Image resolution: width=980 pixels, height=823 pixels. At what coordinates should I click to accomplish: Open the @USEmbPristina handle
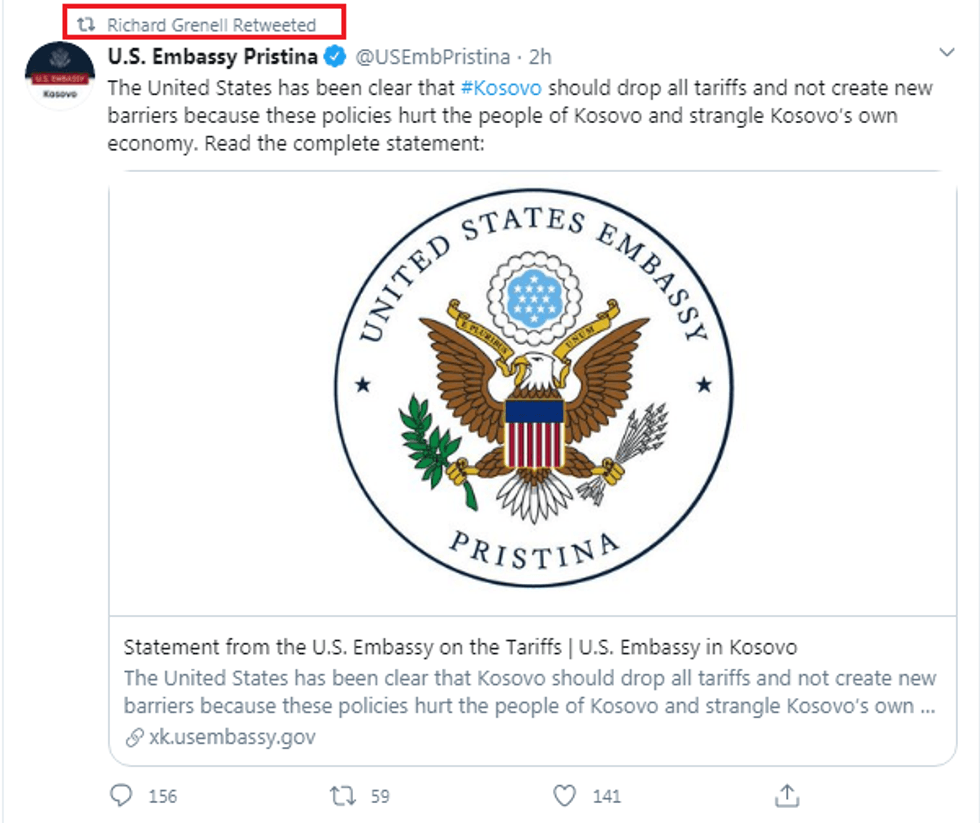coord(430,56)
